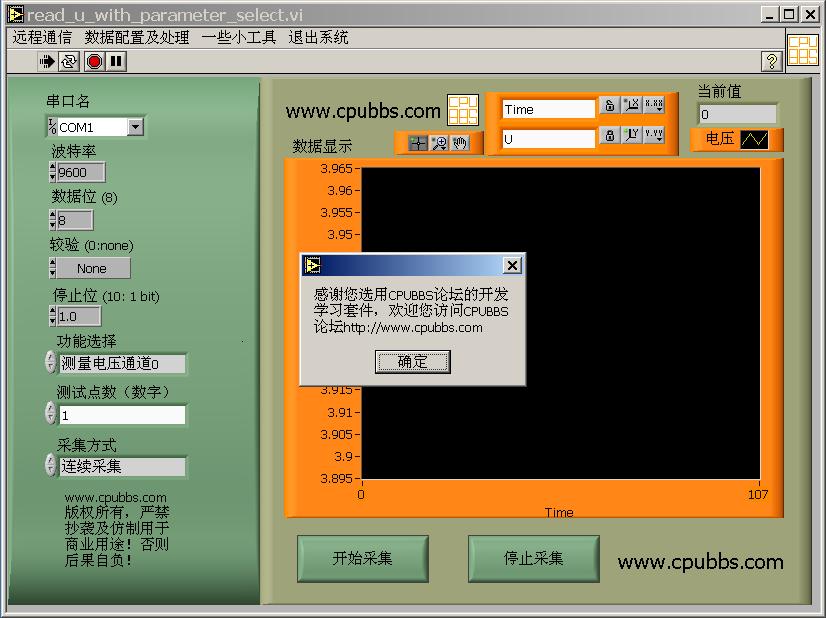Open the None parity selector
This screenshot has width=826, height=618.
pos(93,268)
